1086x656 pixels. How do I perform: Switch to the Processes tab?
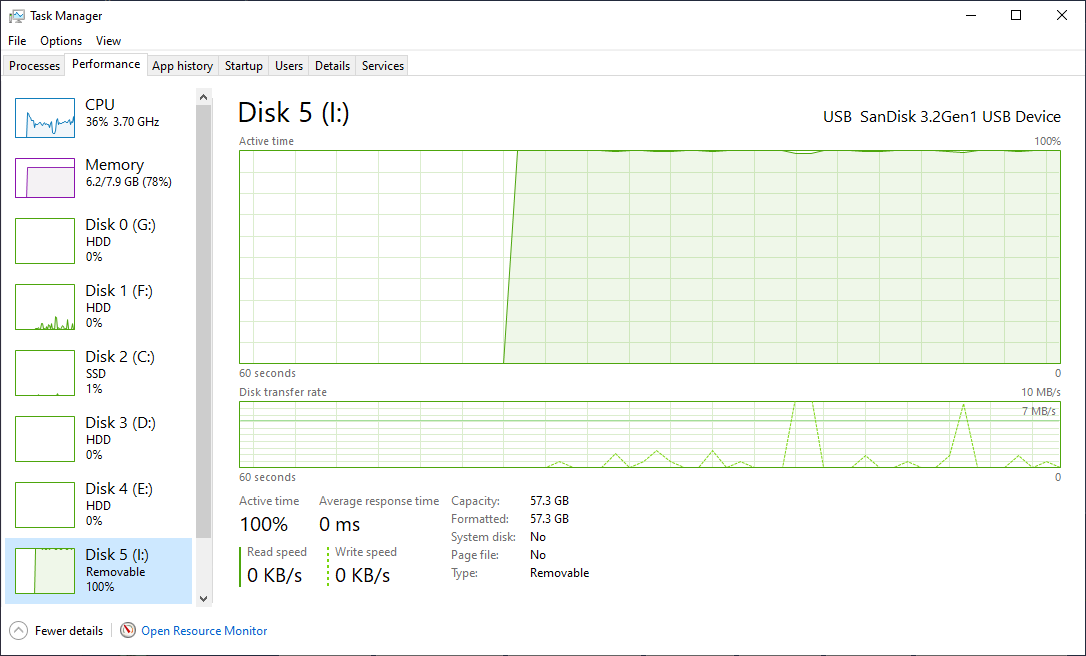point(34,66)
